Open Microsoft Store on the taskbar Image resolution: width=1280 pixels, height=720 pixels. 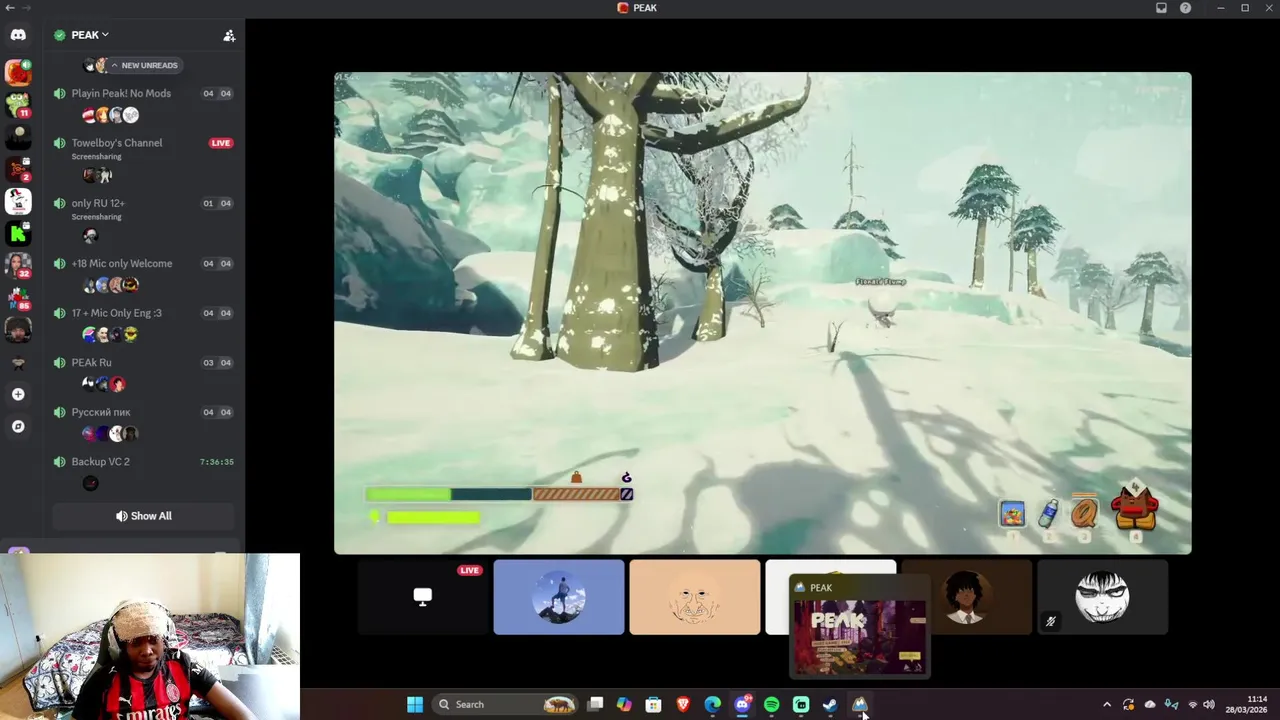(653, 704)
